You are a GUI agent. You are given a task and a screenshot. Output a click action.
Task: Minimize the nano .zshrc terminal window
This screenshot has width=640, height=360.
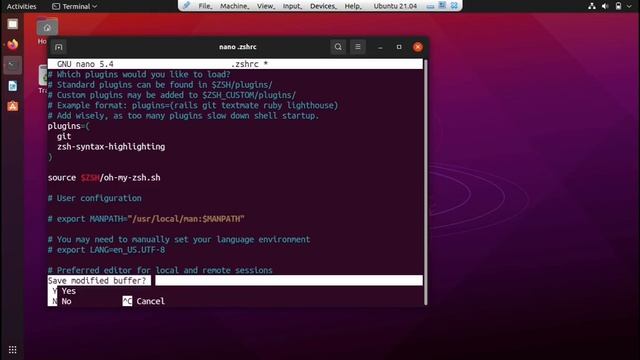(380, 47)
